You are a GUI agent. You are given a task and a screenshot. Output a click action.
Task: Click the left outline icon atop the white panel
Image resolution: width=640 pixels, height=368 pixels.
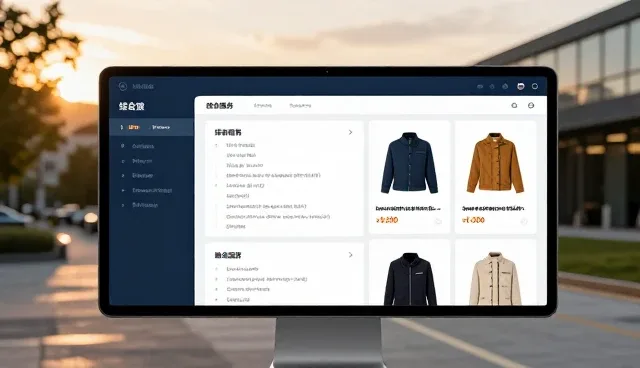pos(514,105)
